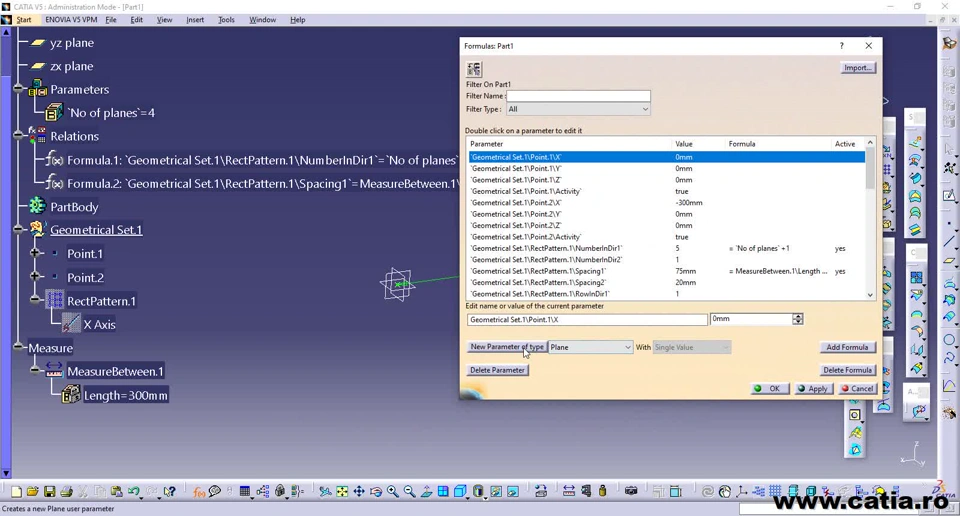
Task: Click the Filter Name input field
Action: 578,96
